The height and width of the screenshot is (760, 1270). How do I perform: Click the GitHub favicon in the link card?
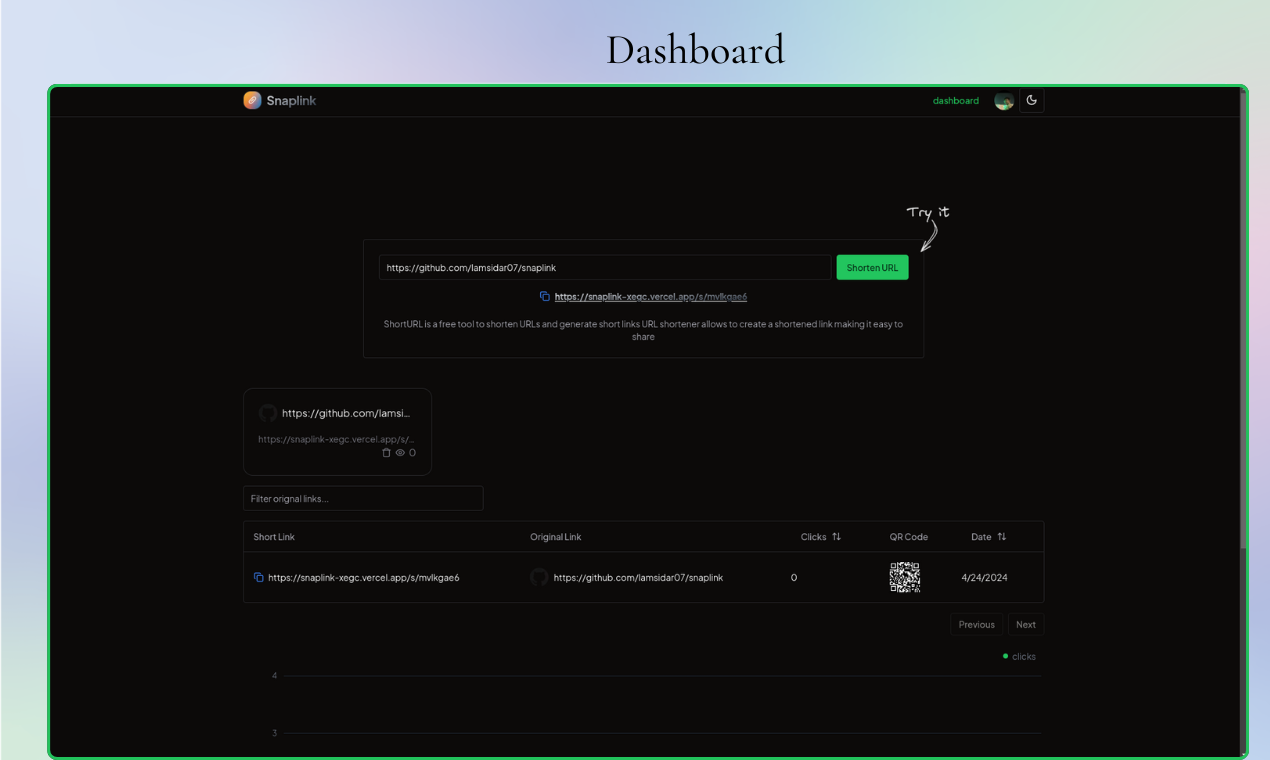click(267, 413)
